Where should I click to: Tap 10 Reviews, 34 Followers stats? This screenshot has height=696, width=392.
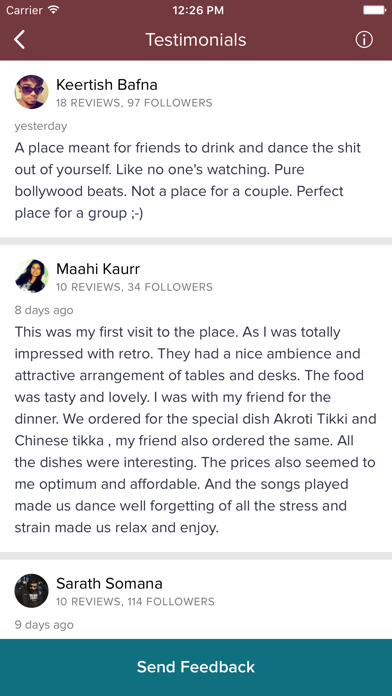click(x=134, y=287)
